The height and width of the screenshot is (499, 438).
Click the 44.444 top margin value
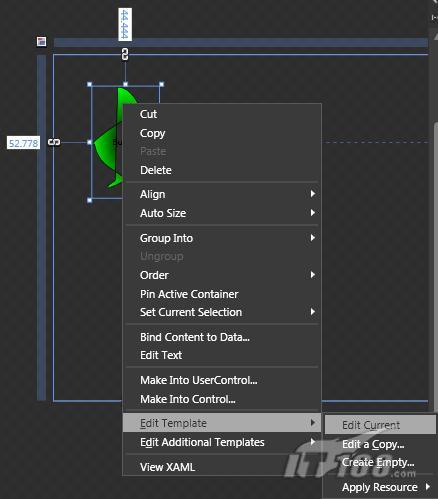(x=125, y=25)
